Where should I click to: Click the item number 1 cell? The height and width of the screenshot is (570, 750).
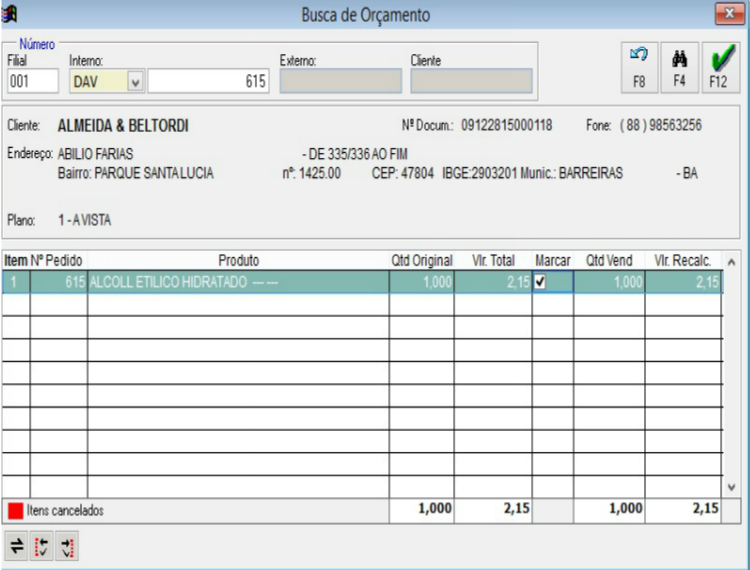(x=16, y=282)
